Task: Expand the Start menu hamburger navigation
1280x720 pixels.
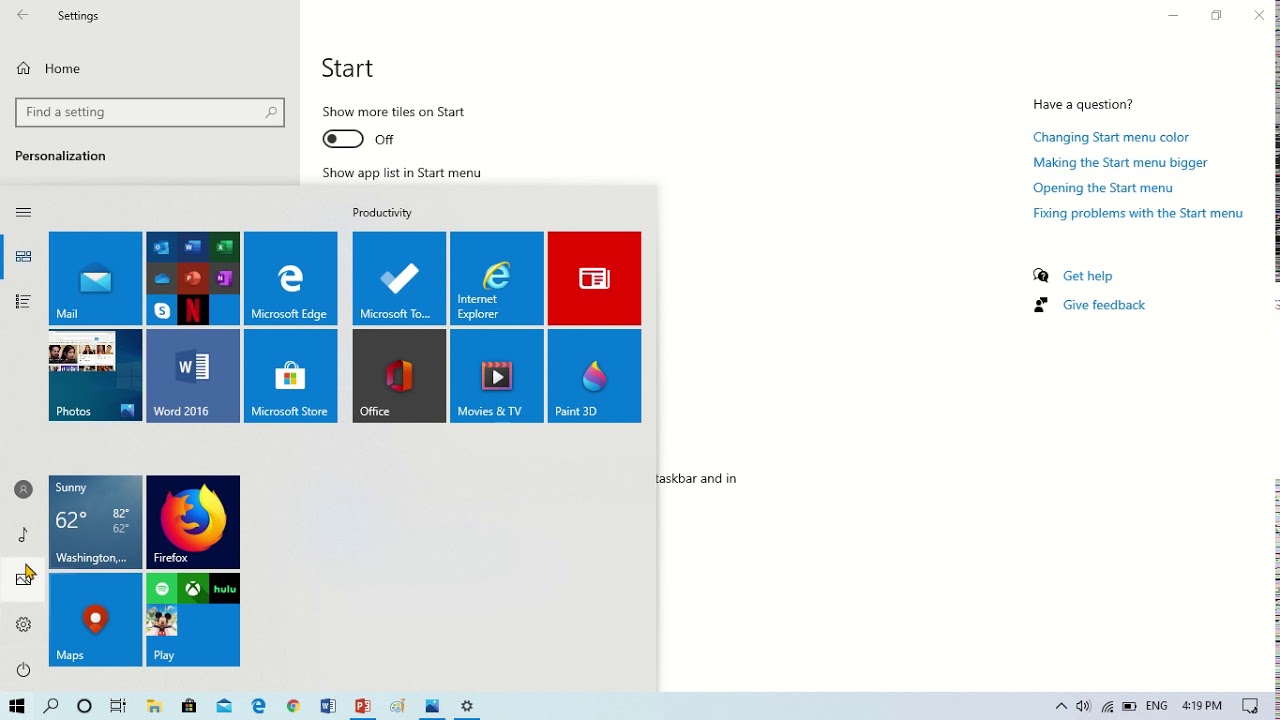Action: [23, 212]
